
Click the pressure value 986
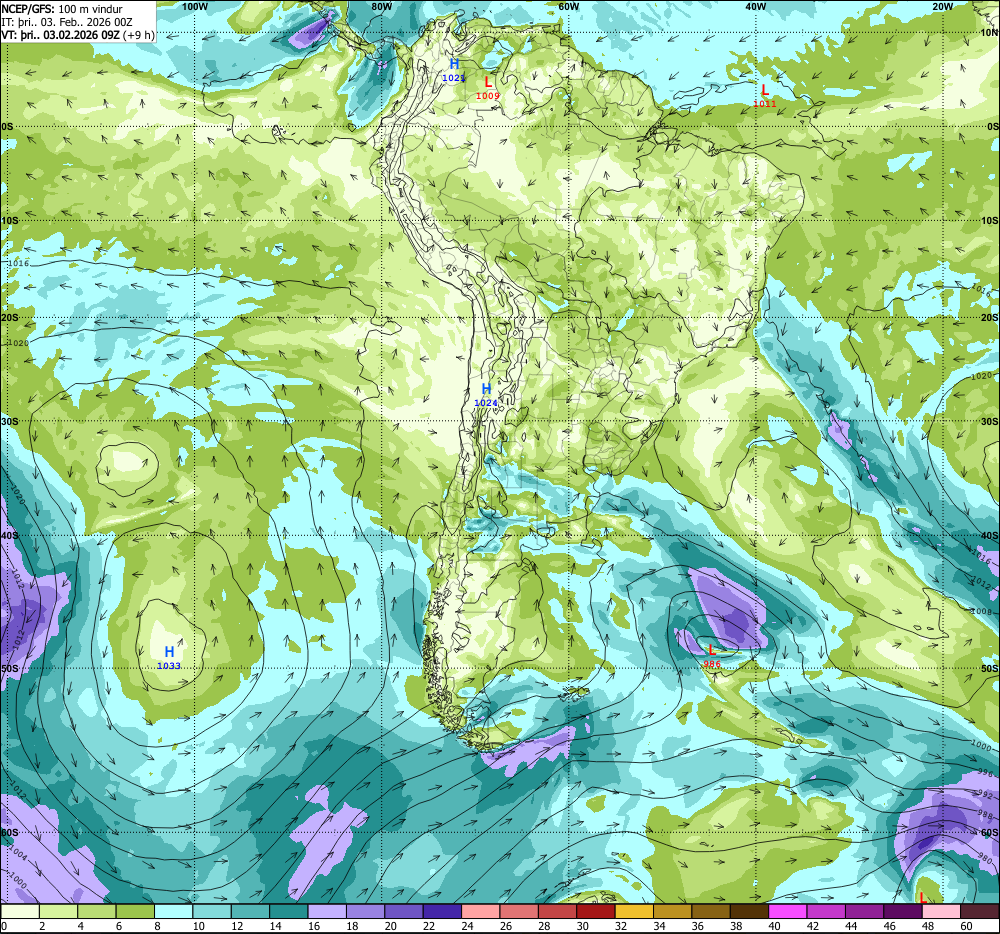[712, 664]
